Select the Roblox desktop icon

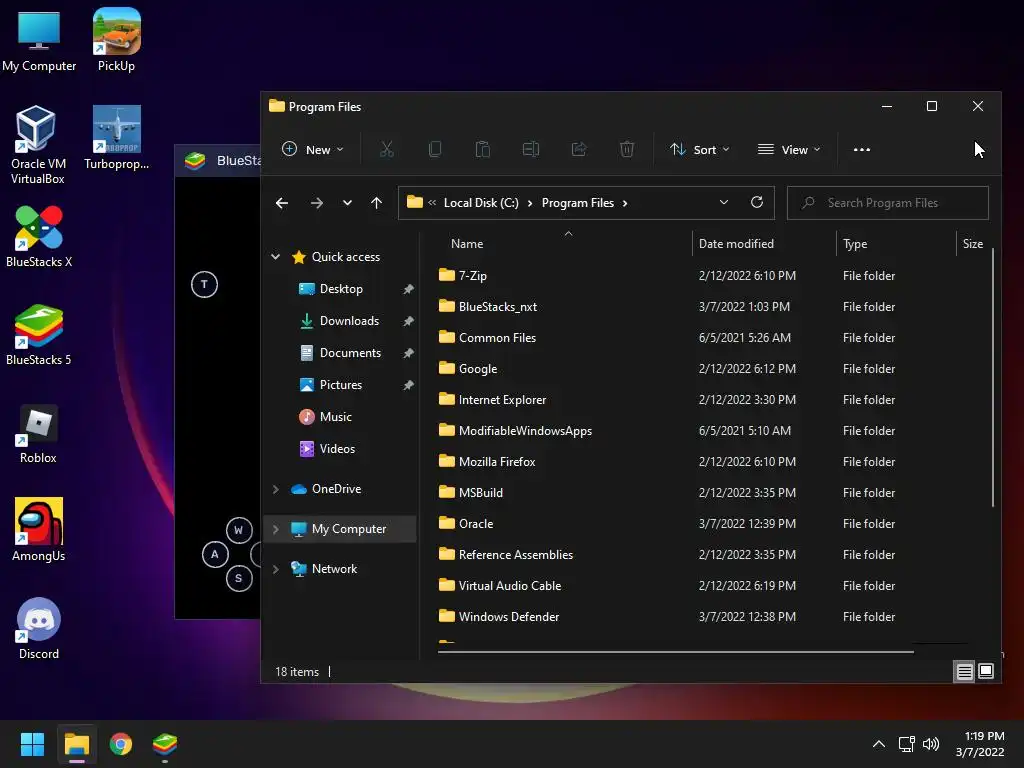(38, 434)
